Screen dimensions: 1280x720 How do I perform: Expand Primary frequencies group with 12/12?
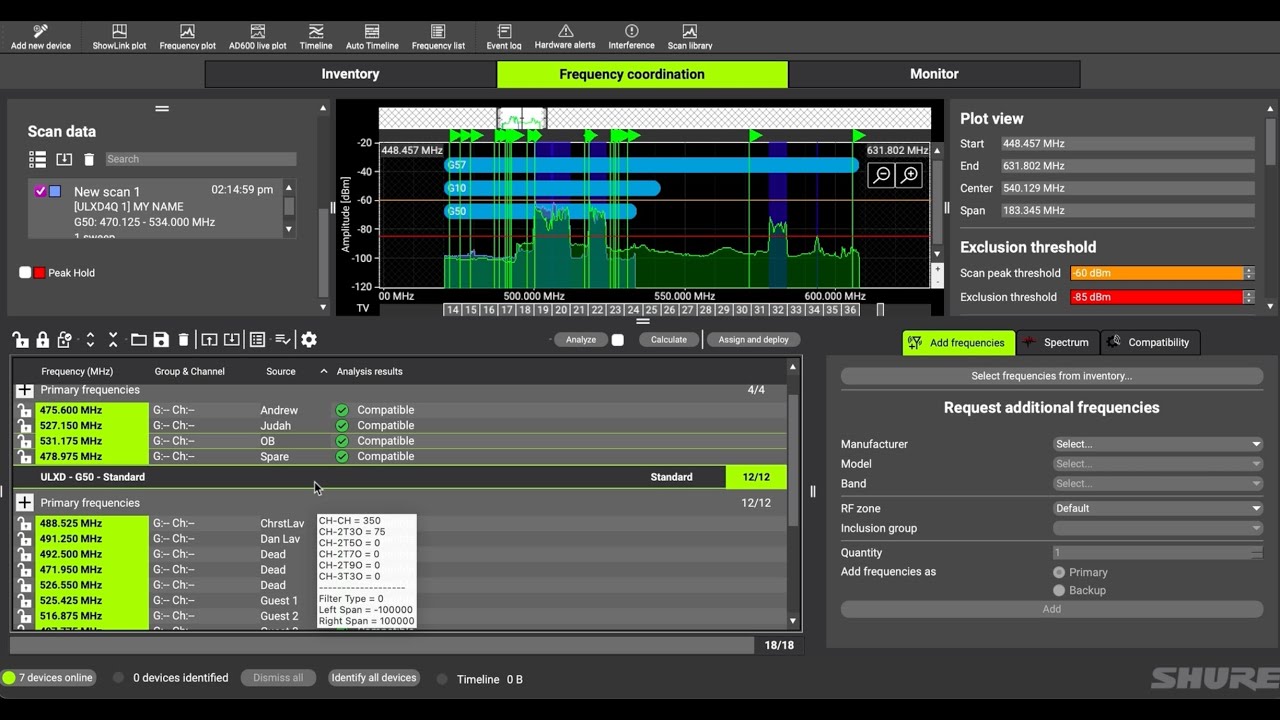point(25,503)
